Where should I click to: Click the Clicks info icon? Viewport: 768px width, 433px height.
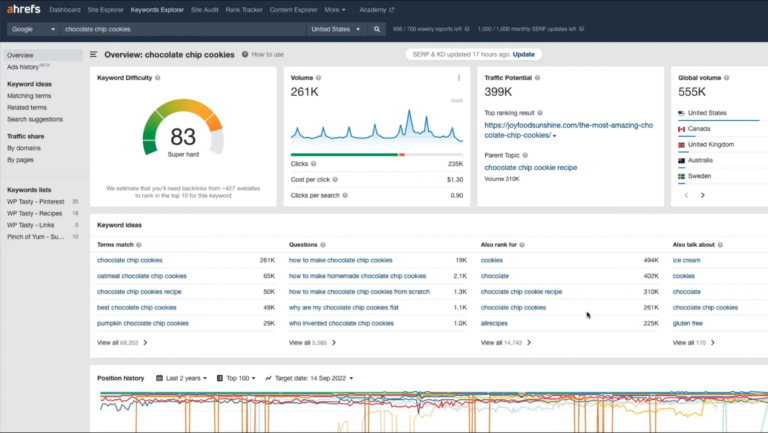click(313, 164)
